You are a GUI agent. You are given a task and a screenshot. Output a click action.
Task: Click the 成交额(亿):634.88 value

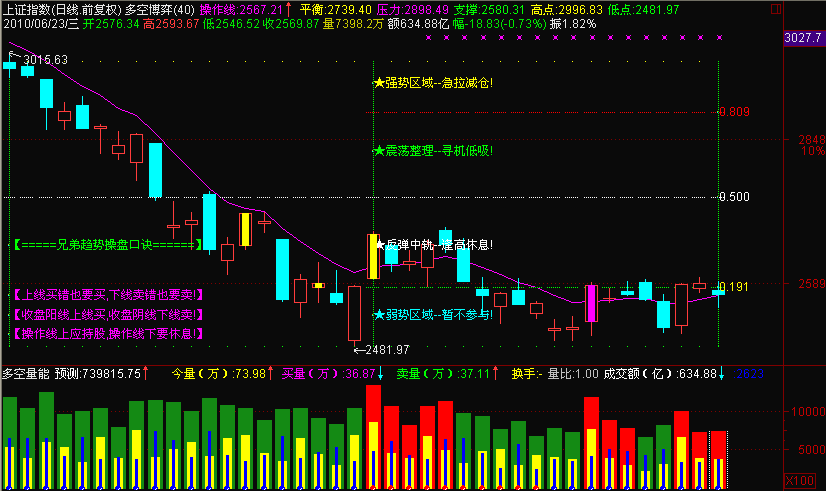tap(660, 374)
